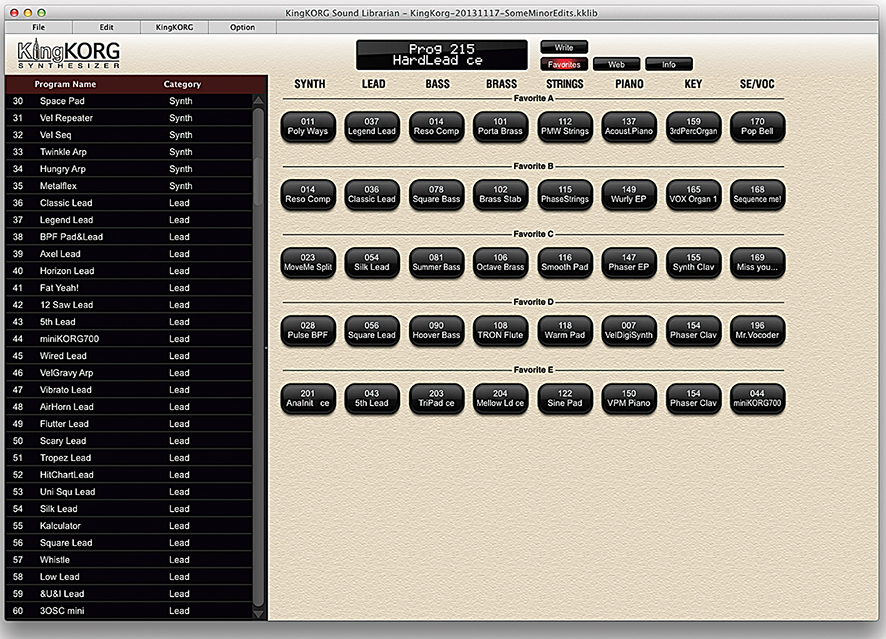Select favorite 081 Summer Bass

point(436,262)
